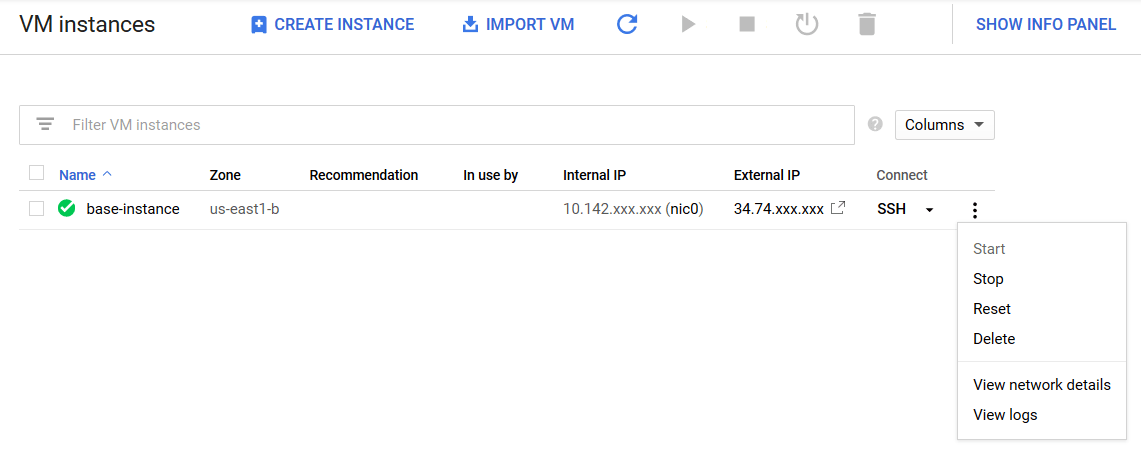This screenshot has width=1141, height=453.
Task: Click the start instance play icon
Action: coord(688,24)
